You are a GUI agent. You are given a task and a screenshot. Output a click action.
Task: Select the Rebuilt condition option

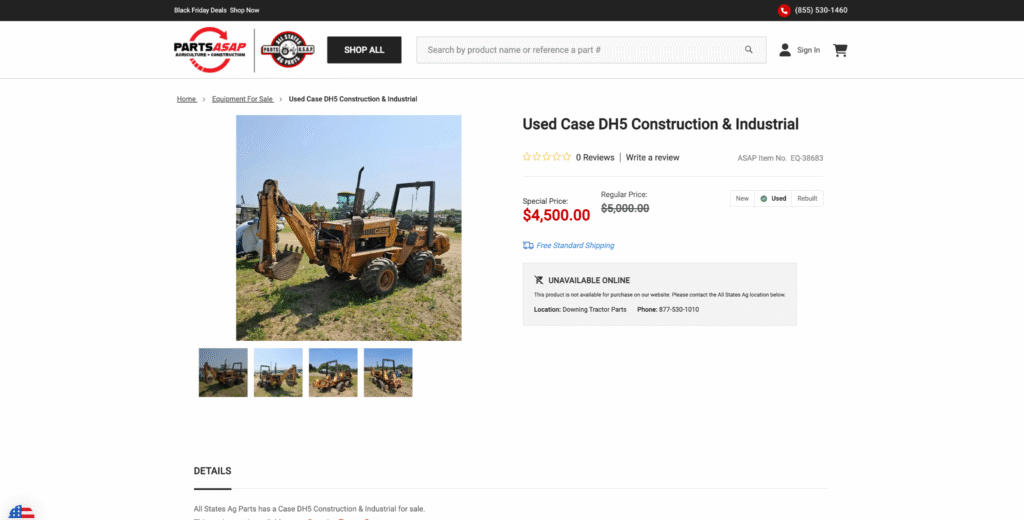pyautogui.click(x=807, y=199)
